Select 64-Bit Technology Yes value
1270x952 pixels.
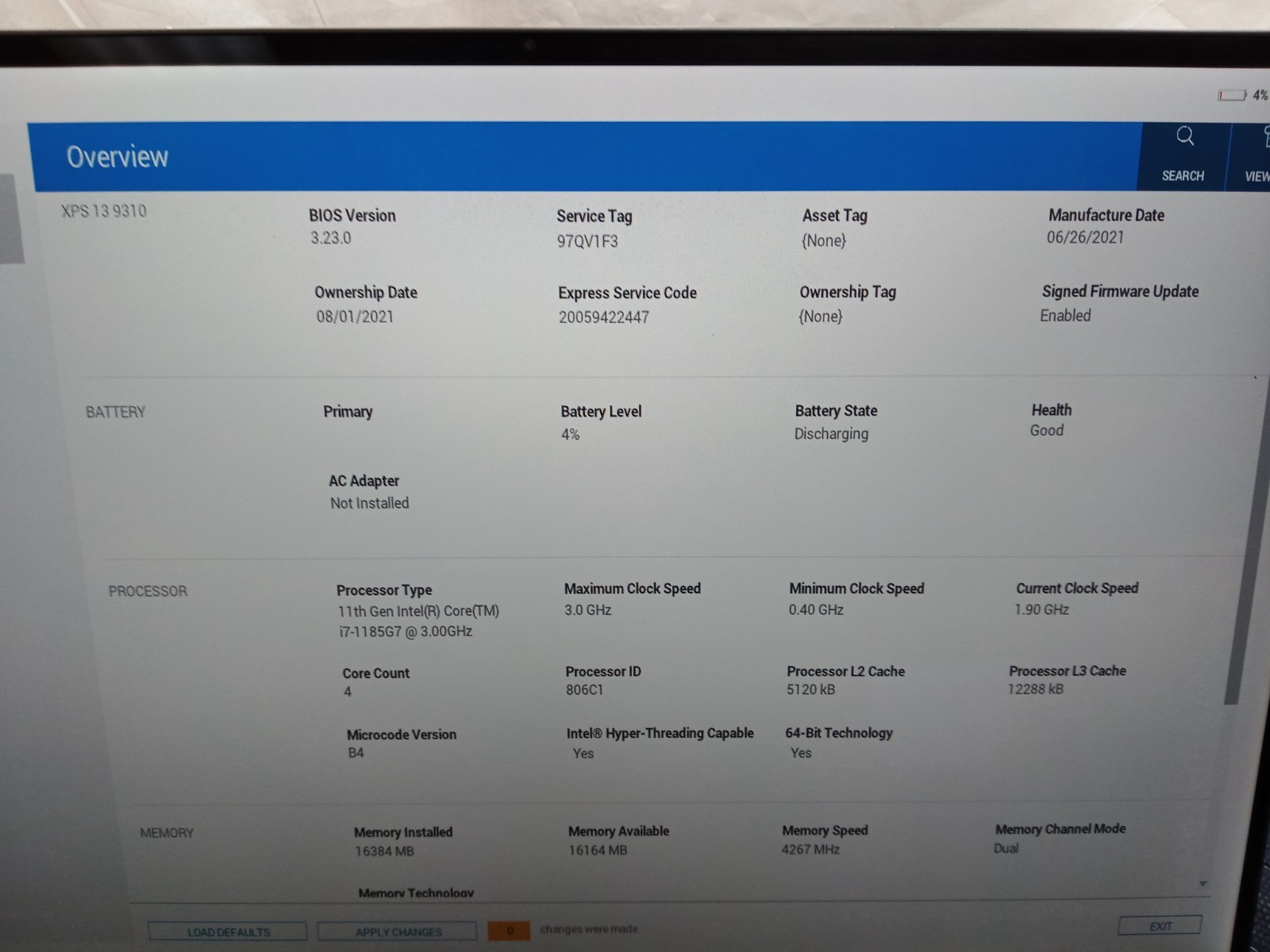tap(801, 753)
